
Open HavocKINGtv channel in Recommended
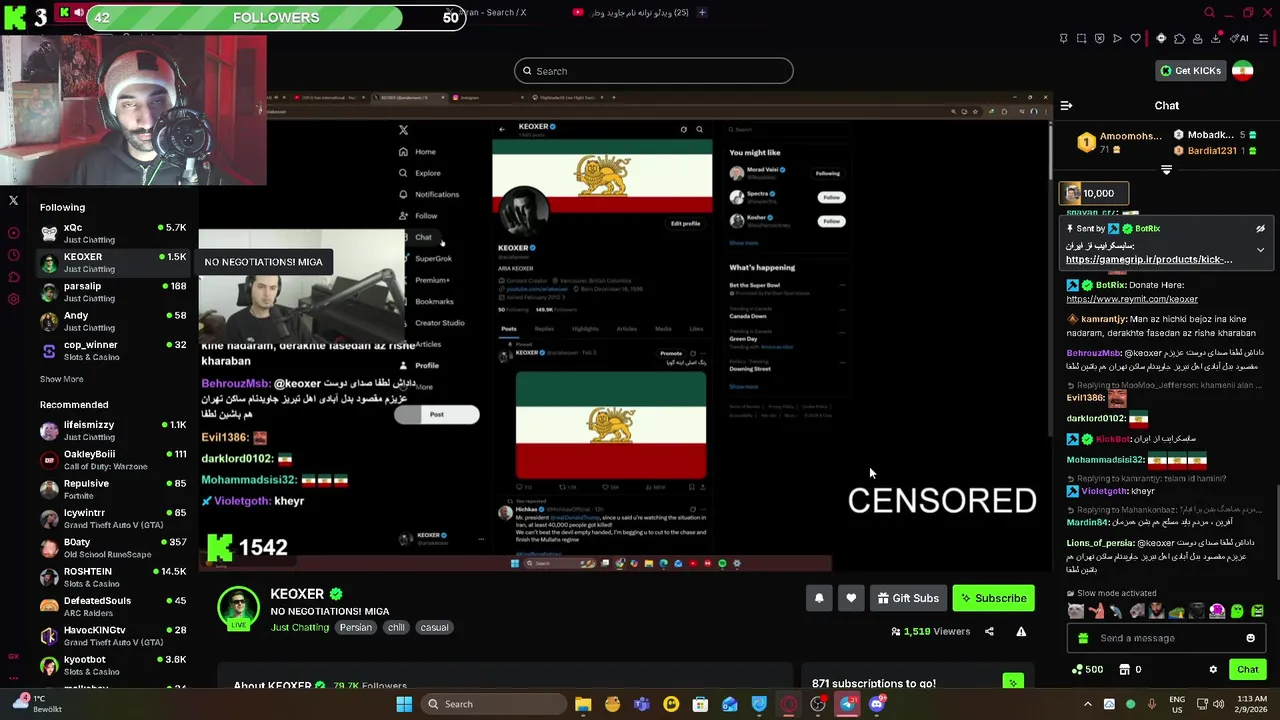tap(112, 636)
